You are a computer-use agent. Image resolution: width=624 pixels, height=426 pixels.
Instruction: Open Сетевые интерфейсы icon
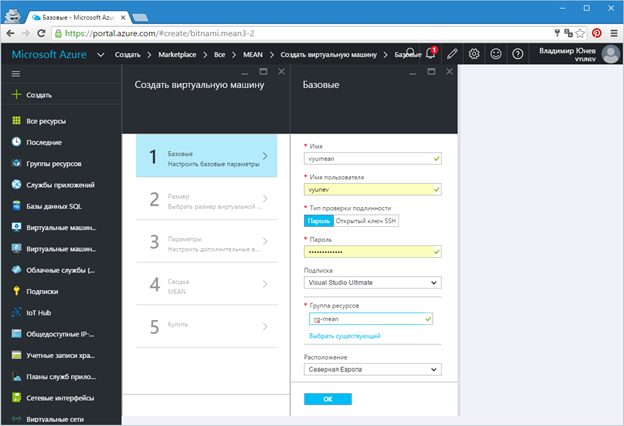(x=16, y=397)
